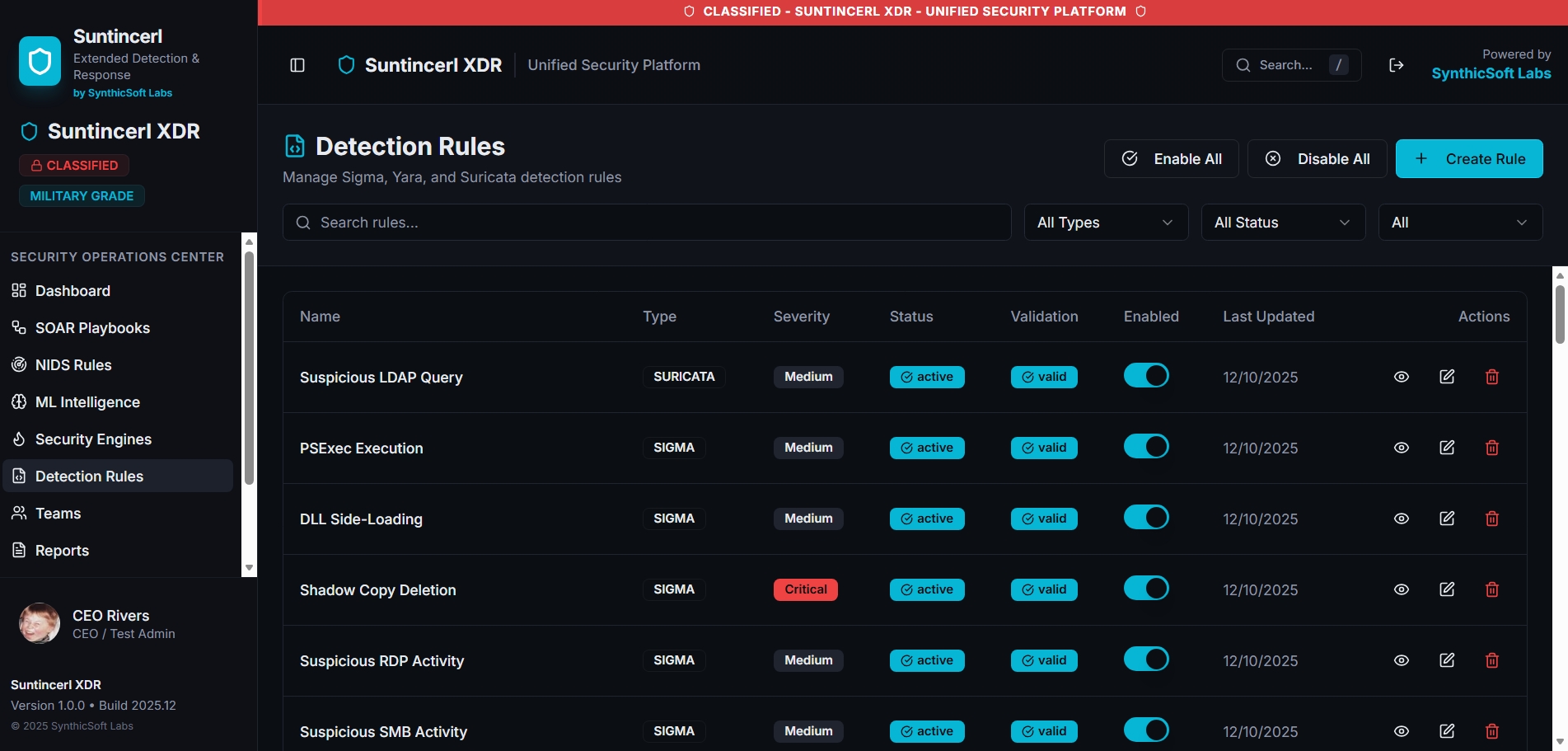Select SOAR Playbooks in the sidebar
Screen dimensions: 1568x751
pyautogui.click(x=91, y=327)
